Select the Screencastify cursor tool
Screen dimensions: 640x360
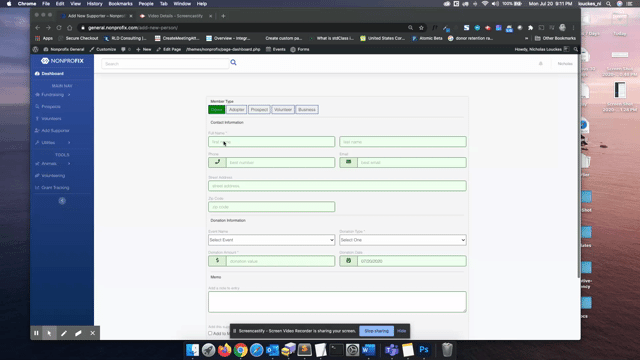(x=49, y=333)
